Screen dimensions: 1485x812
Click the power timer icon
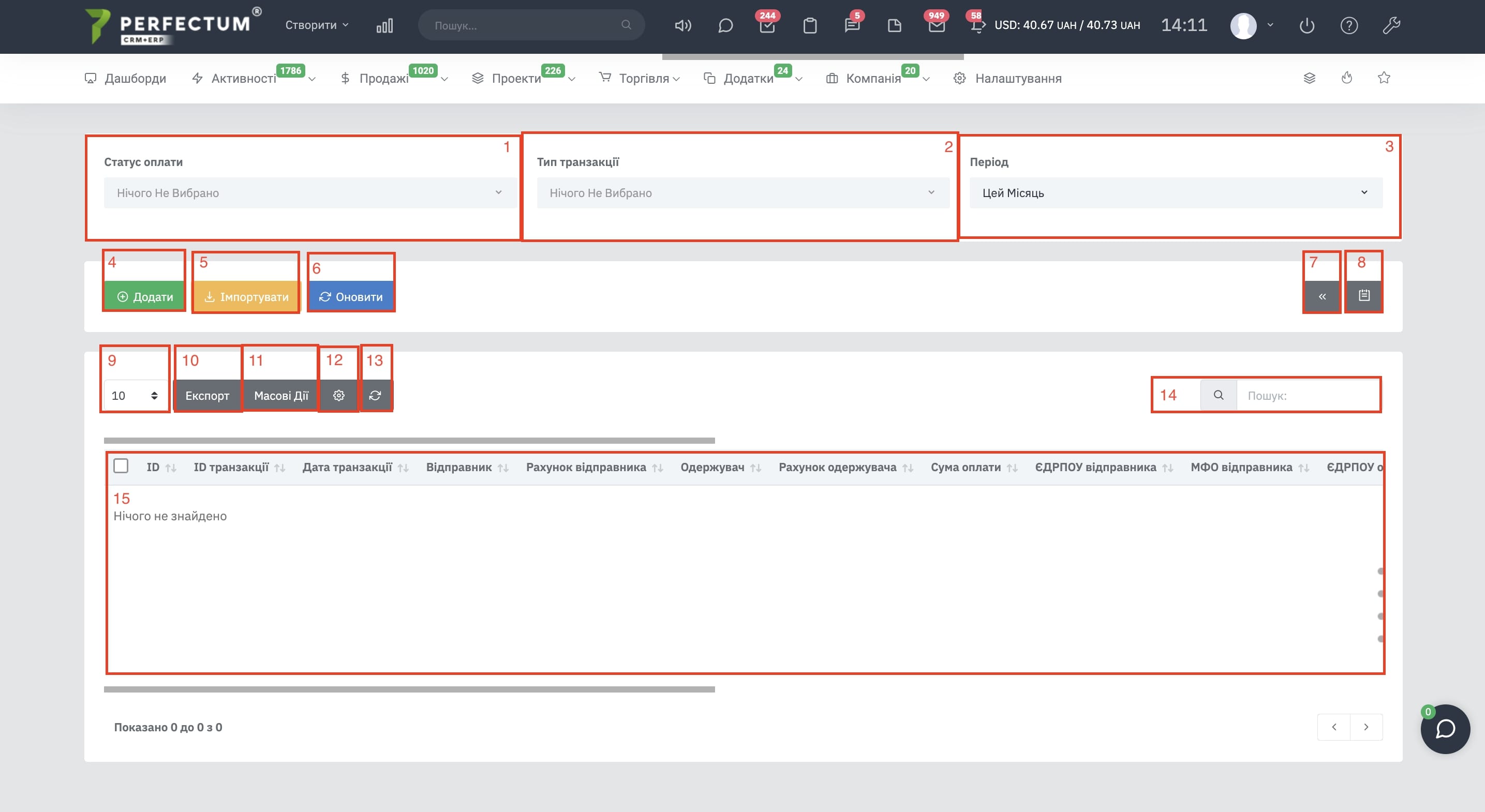1307,25
